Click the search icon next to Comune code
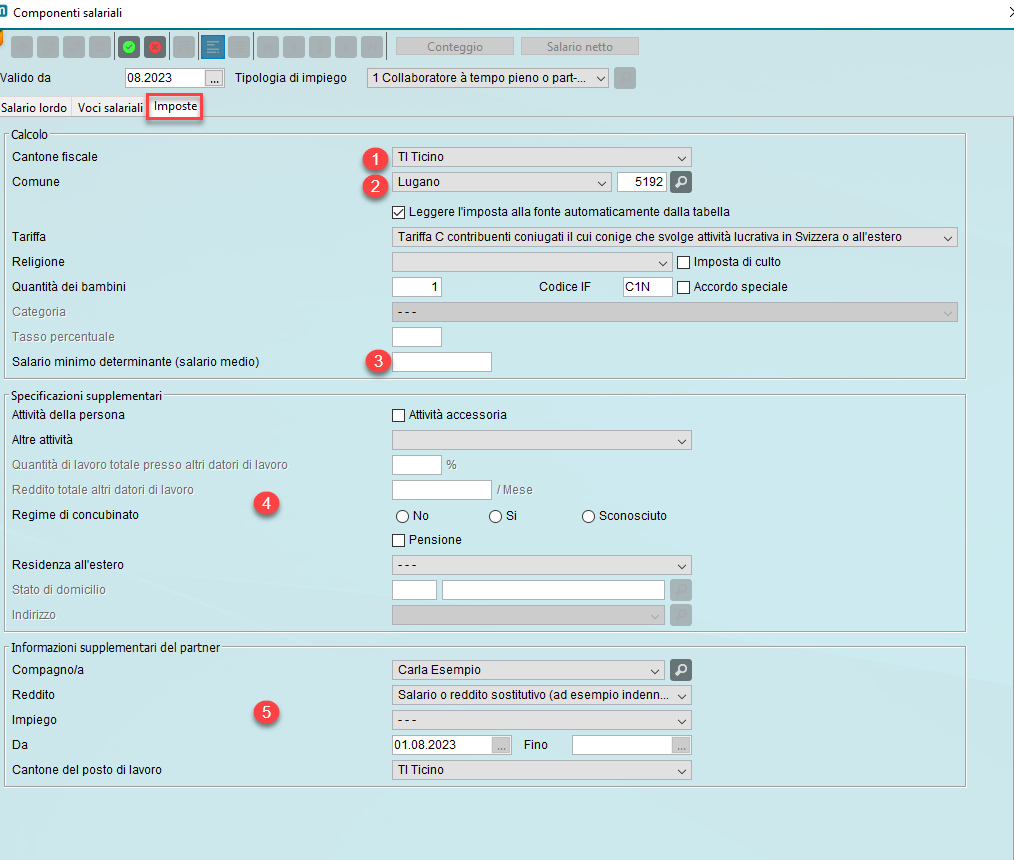Viewport: 1014px width, 860px height. pos(680,182)
